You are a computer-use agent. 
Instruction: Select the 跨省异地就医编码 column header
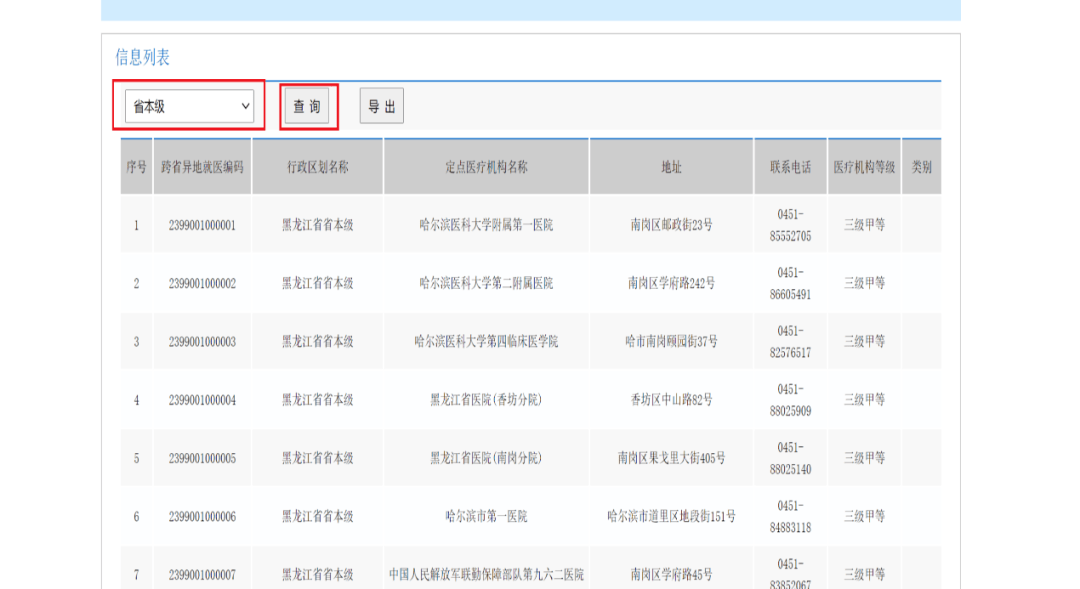(202, 167)
